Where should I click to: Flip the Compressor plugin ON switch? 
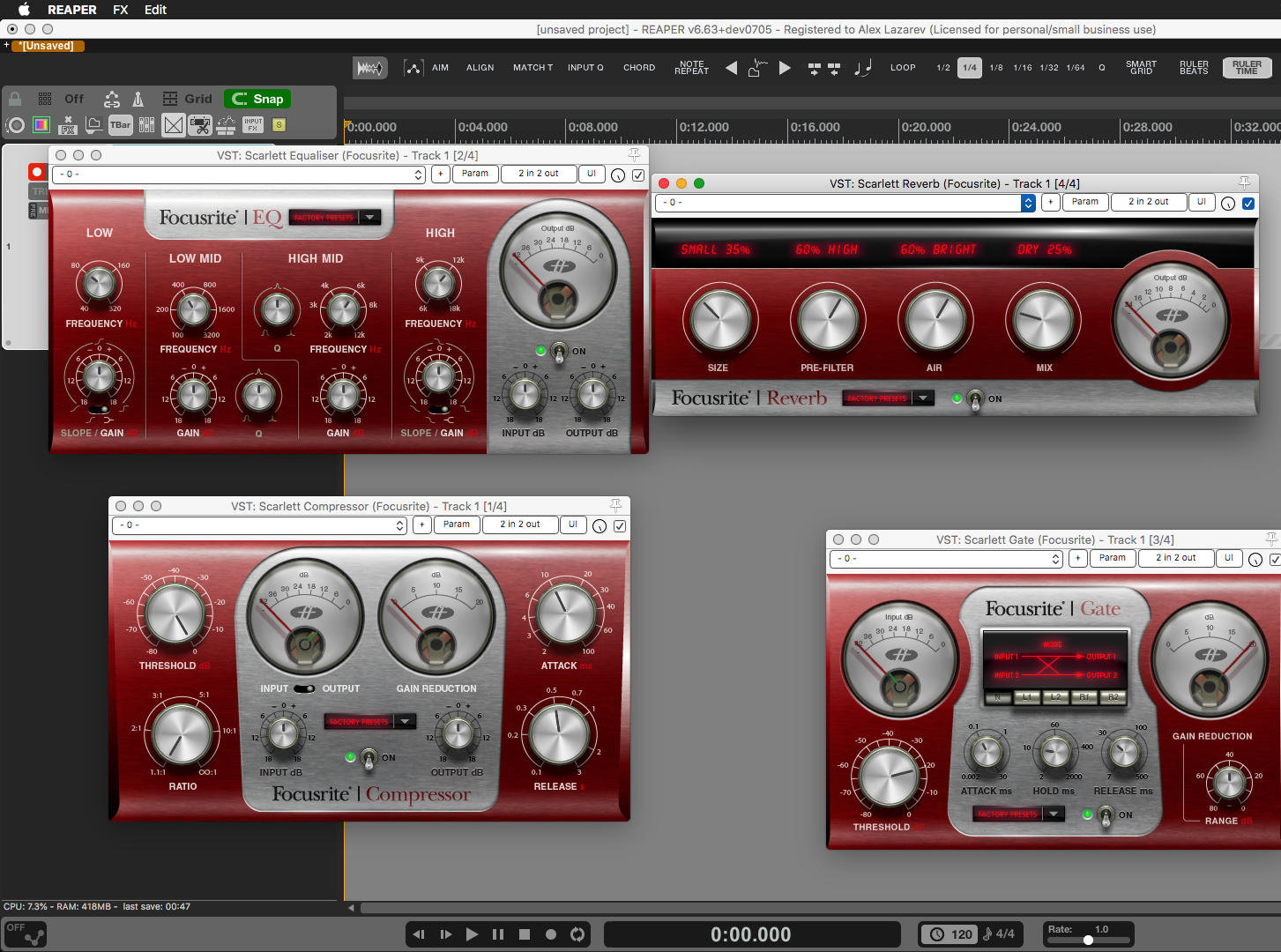369,758
